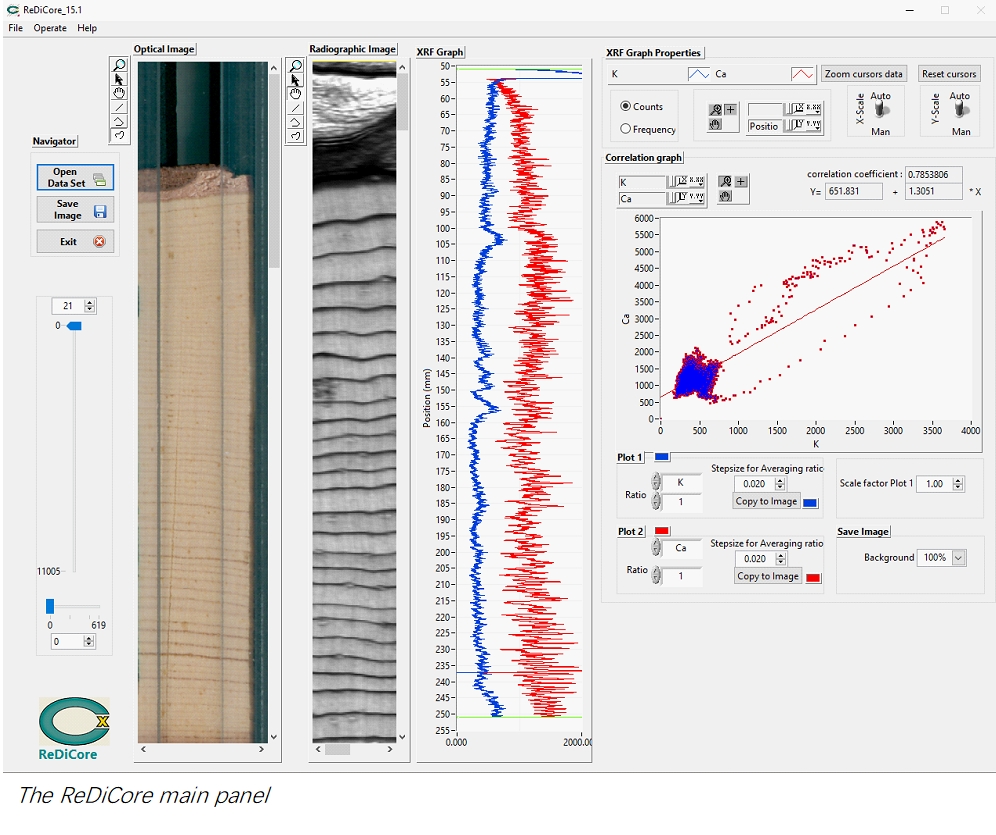Click the K plot line-style icon in the legend
The height and width of the screenshot is (835, 996).
pos(698,74)
